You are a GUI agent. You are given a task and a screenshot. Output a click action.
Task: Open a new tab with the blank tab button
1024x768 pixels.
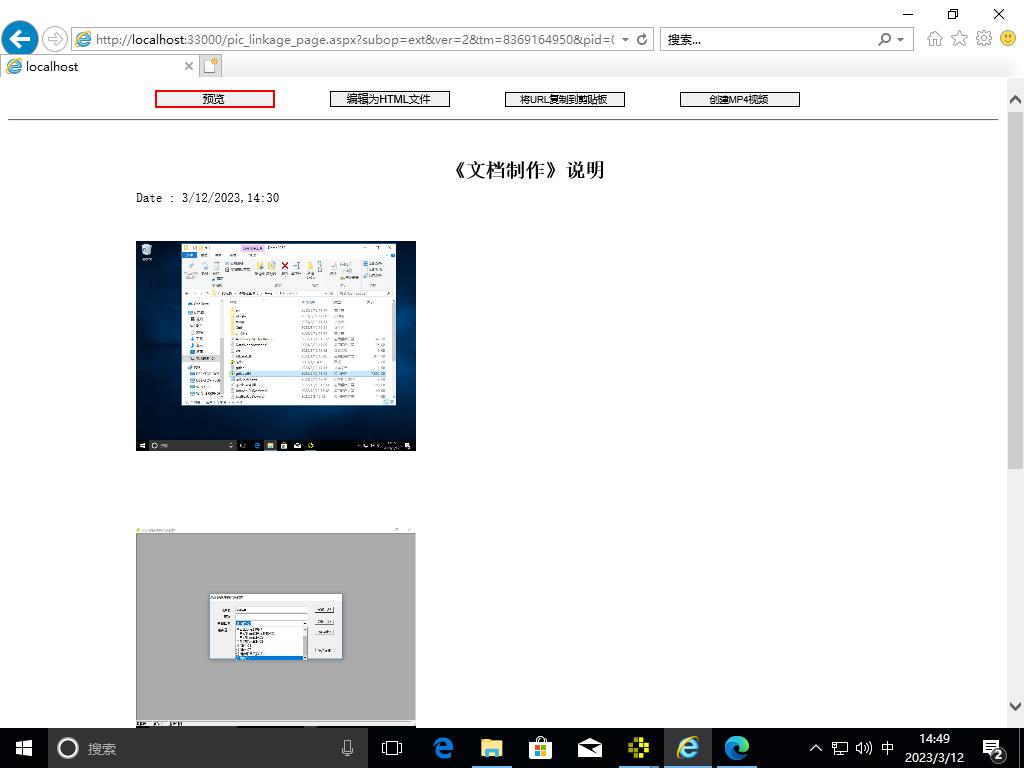point(210,66)
